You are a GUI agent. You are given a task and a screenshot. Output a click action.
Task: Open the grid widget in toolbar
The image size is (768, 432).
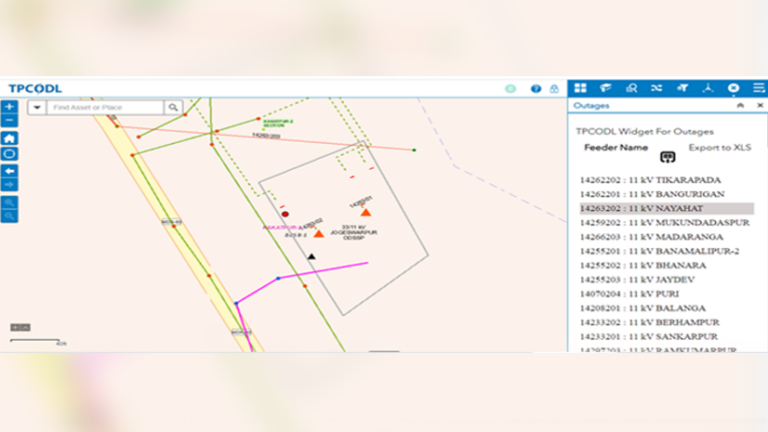(580, 88)
